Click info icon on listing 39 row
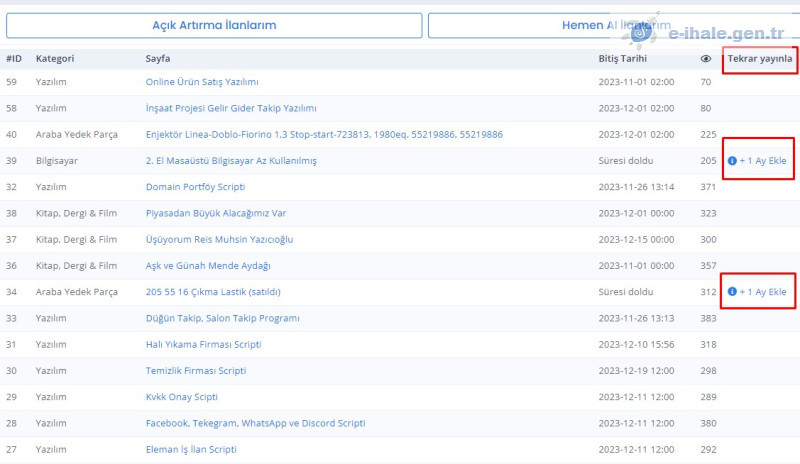The height and width of the screenshot is (464, 800). click(732, 160)
